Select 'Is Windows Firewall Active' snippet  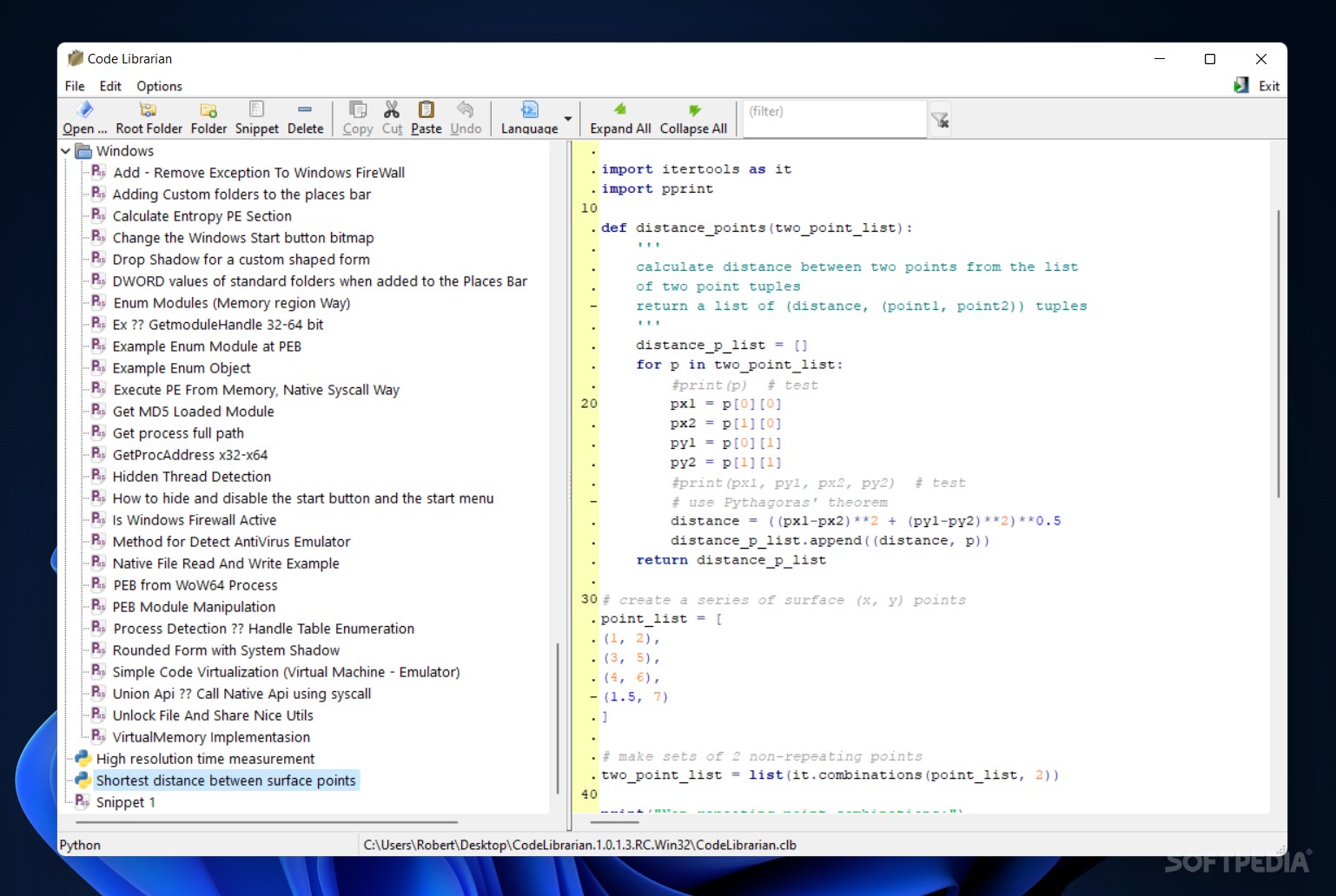tap(195, 520)
